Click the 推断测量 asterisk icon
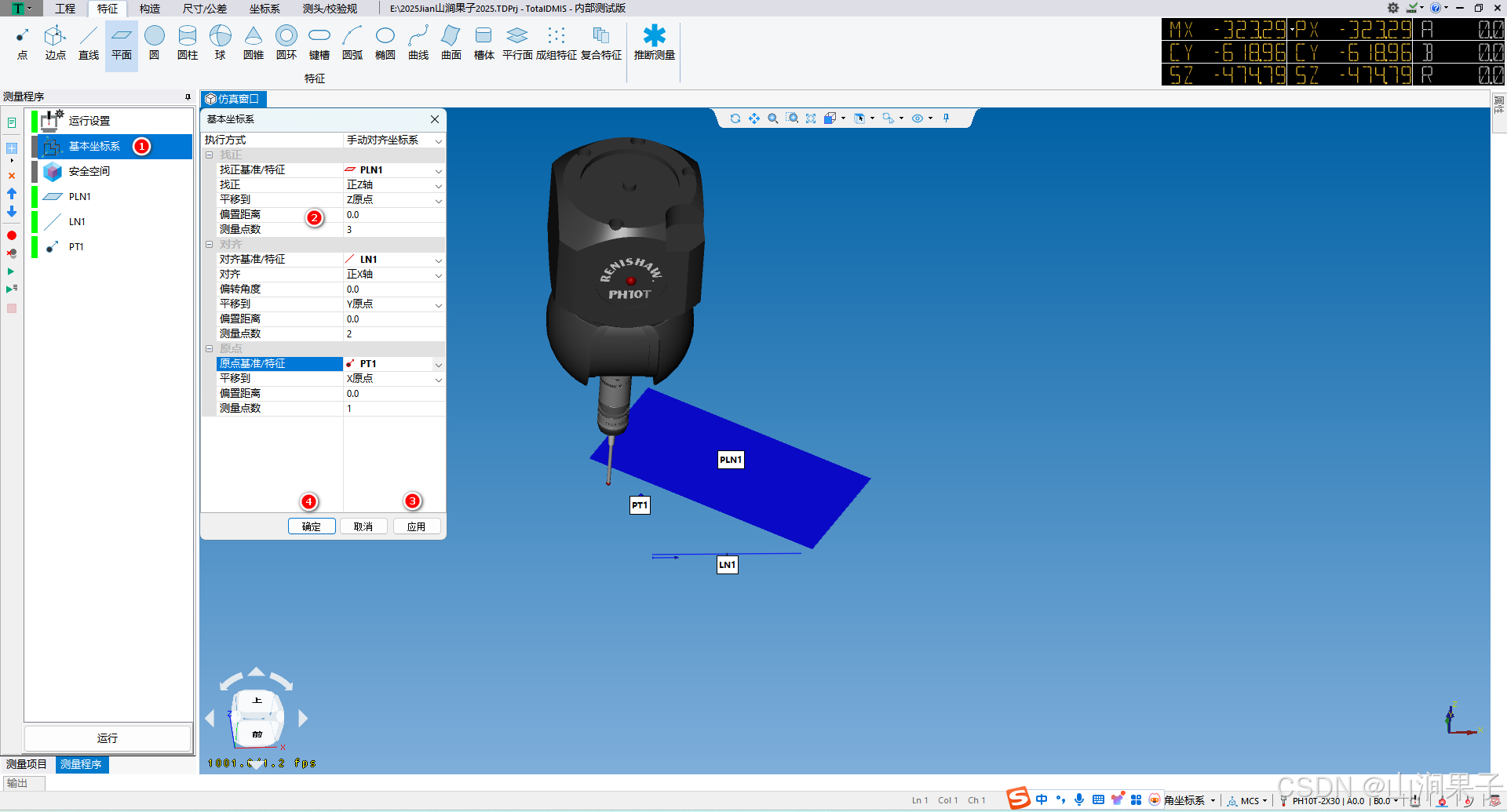This screenshot has width=1507, height=812. pos(655,35)
